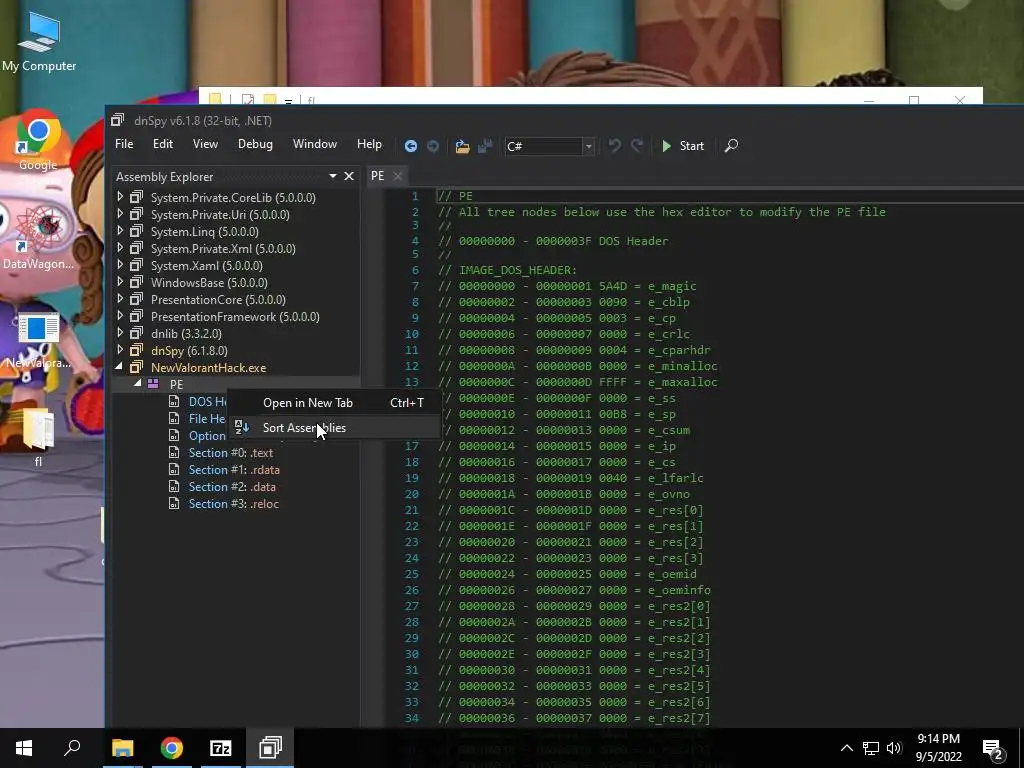Click the e_lfarlc line in code view
This screenshot has height=768, width=1024.
pos(570,478)
